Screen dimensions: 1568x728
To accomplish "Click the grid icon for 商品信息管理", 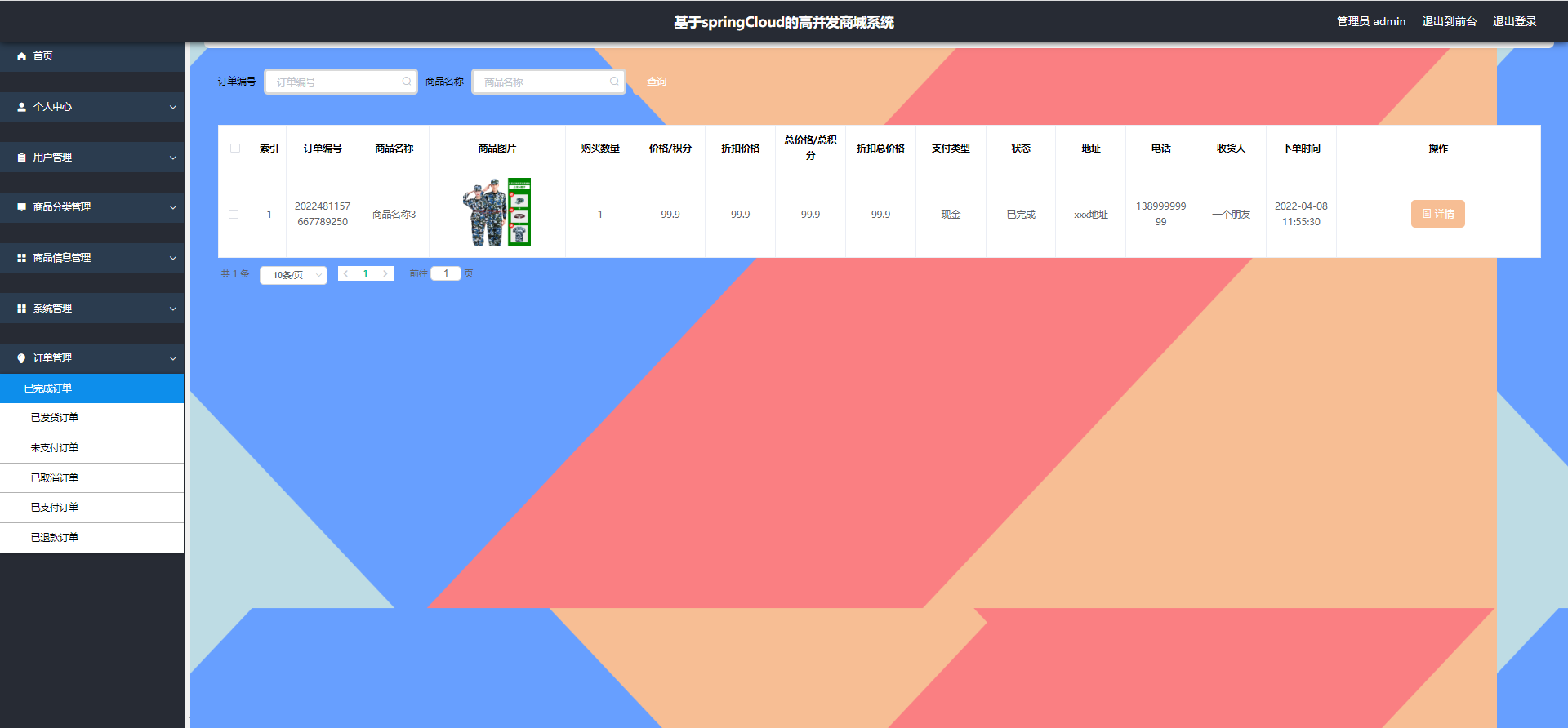I will [22, 258].
